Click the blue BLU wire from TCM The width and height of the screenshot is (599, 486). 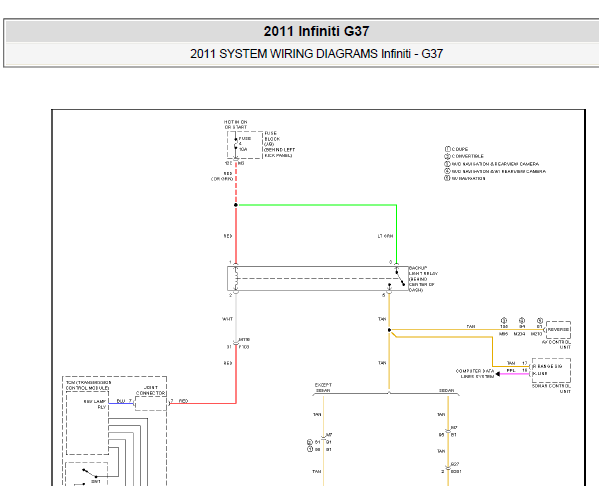point(121,403)
